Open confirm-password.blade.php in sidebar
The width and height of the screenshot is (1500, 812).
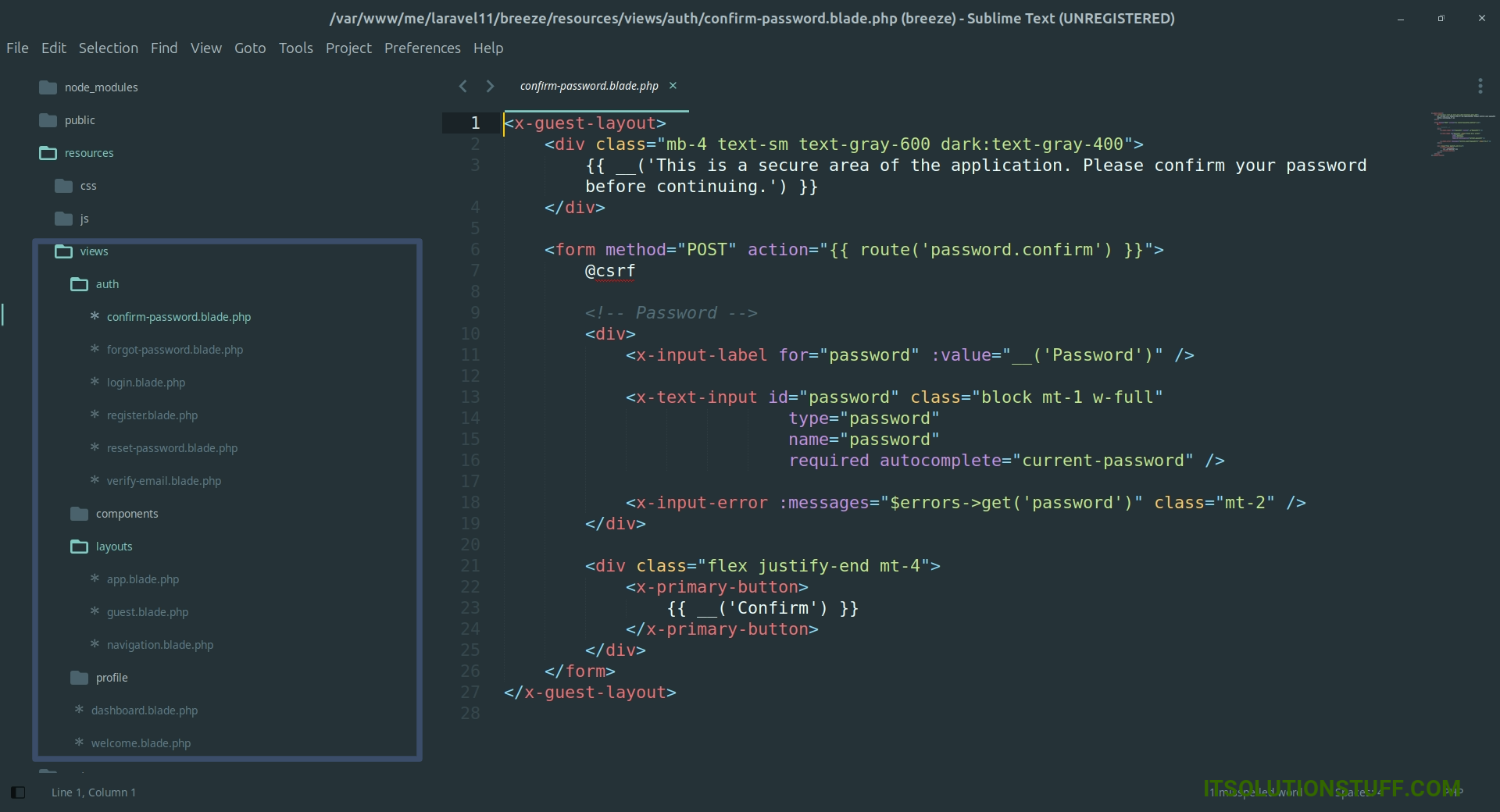tap(179, 317)
